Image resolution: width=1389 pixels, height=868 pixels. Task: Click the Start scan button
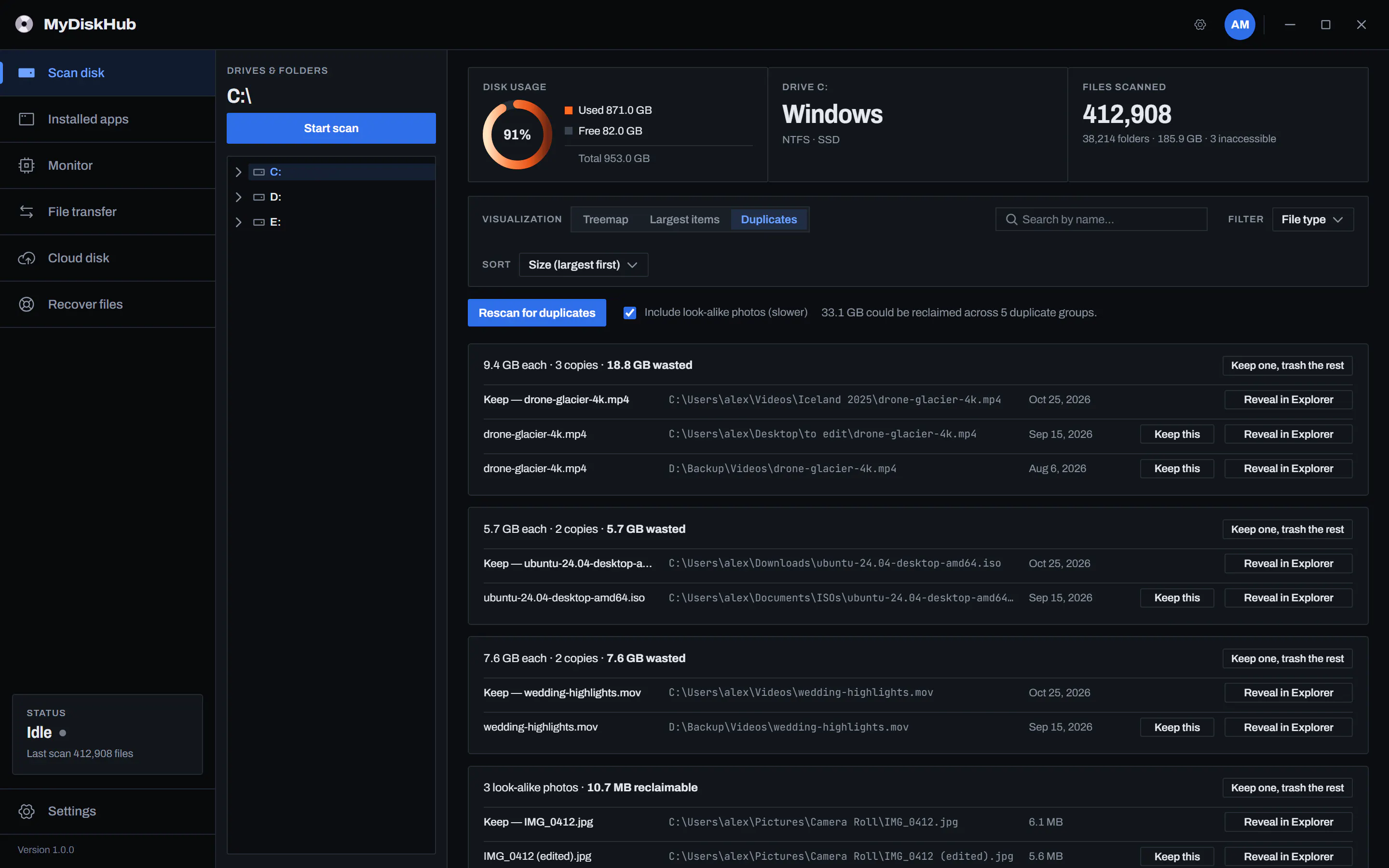[331, 128]
